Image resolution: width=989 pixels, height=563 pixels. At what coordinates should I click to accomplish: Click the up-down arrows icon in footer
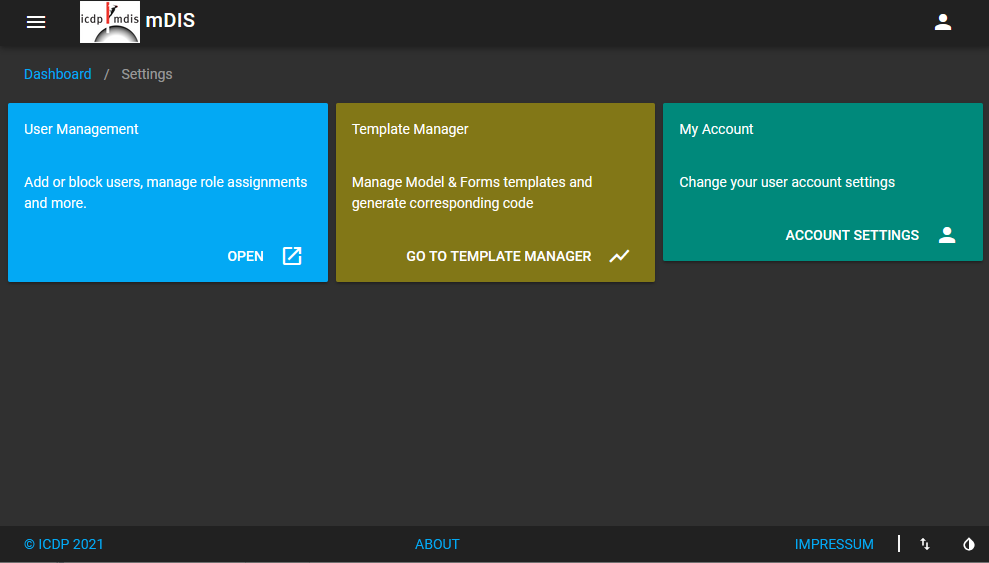[x=925, y=543]
